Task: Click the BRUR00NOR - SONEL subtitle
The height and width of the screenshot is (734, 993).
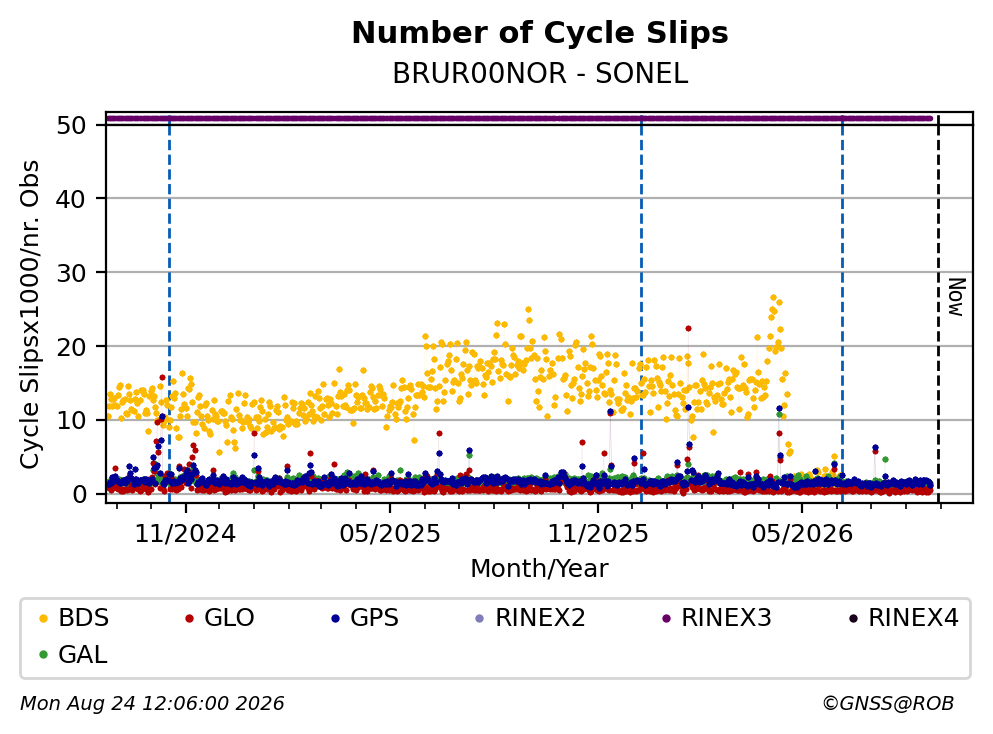Action: (540, 74)
